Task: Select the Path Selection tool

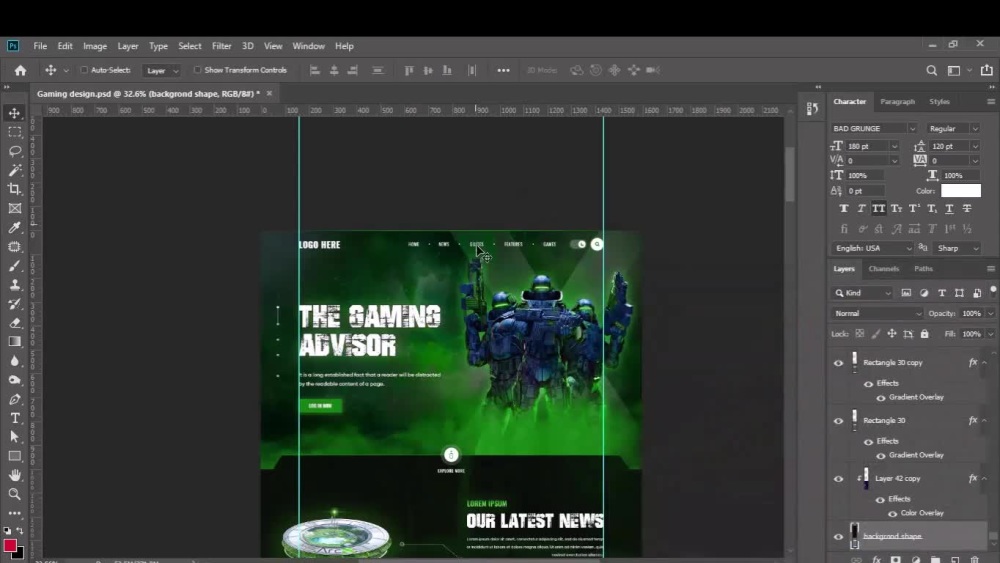Action: (x=15, y=437)
